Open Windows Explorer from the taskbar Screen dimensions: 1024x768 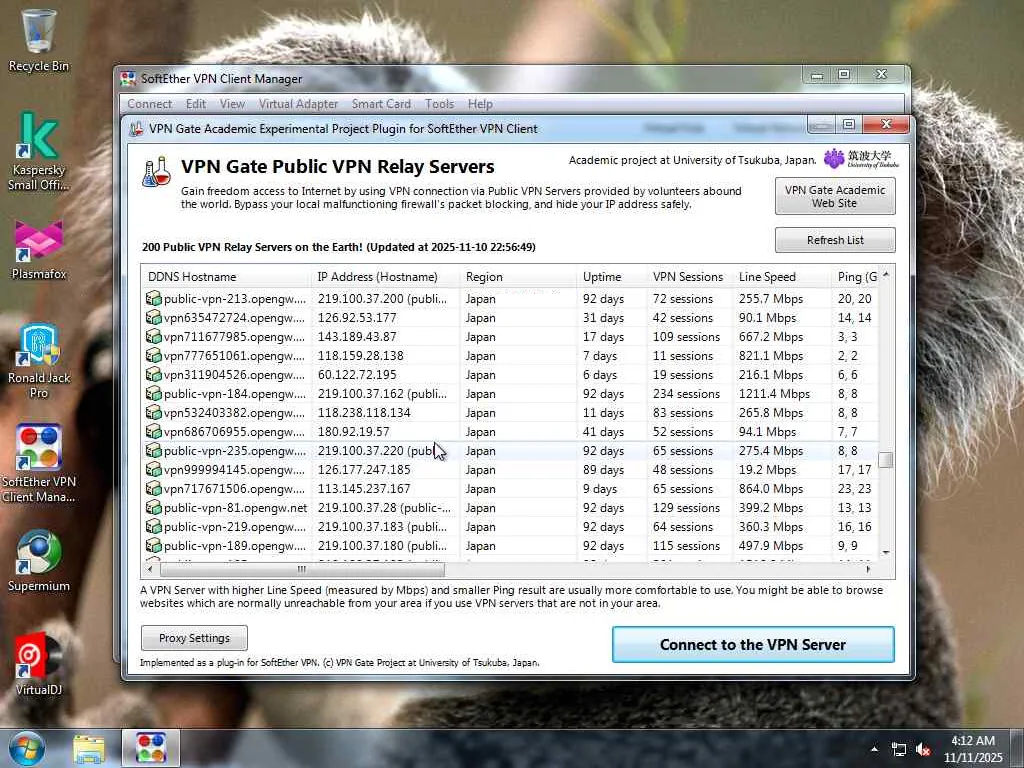89,748
